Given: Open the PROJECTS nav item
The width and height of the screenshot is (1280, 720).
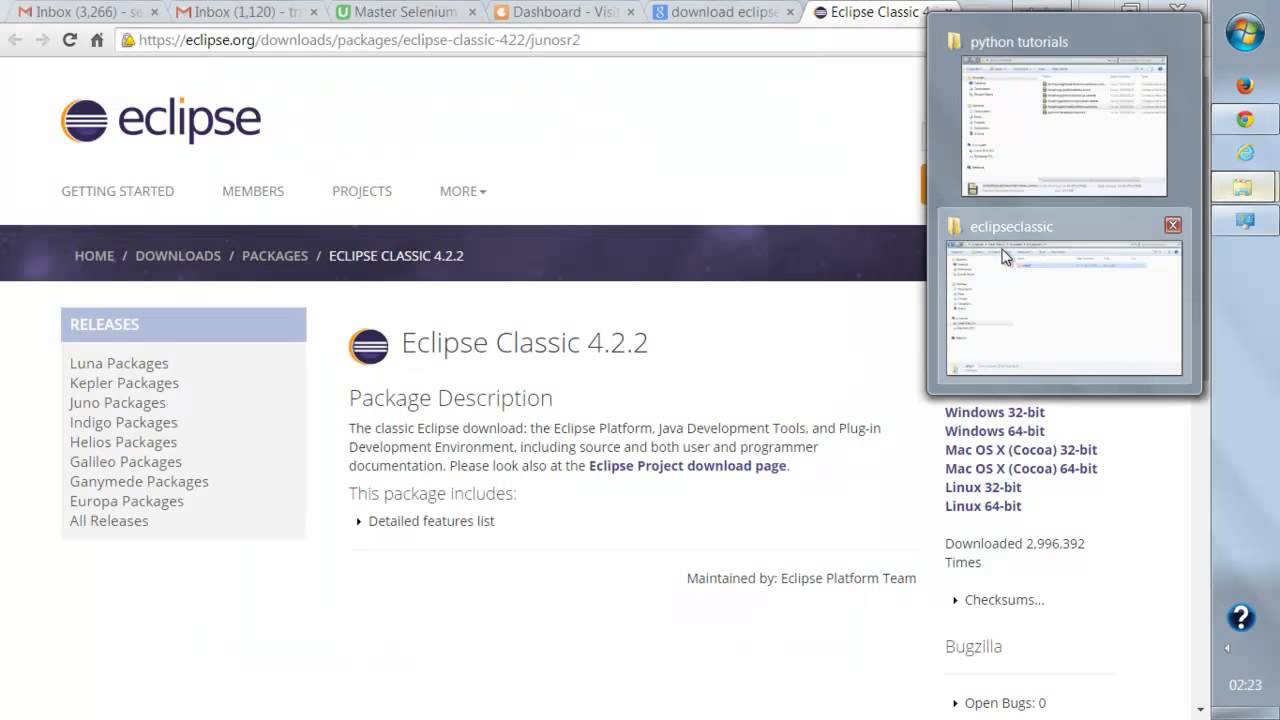Looking at the screenshot, I should (x=362, y=191).
